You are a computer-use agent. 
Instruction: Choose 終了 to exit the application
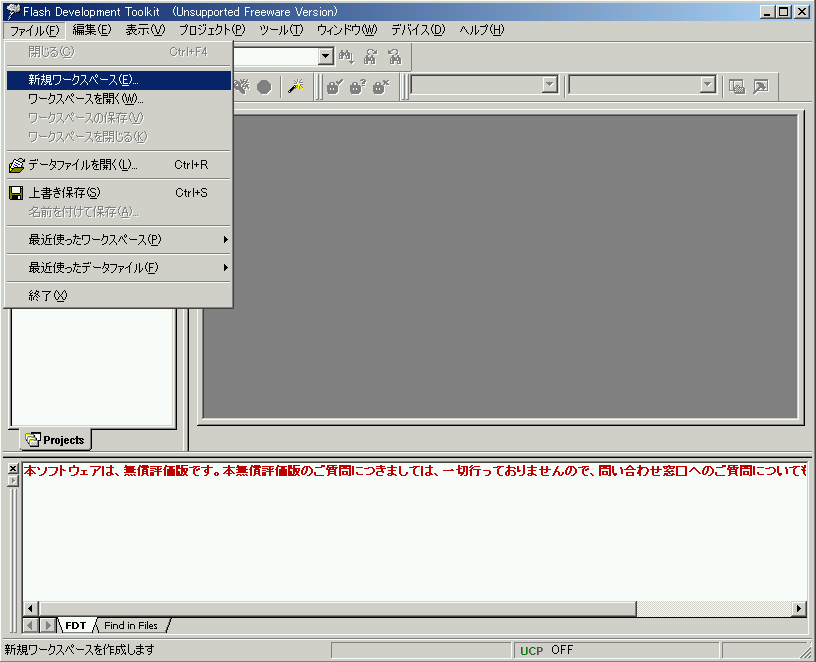[119, 296]
